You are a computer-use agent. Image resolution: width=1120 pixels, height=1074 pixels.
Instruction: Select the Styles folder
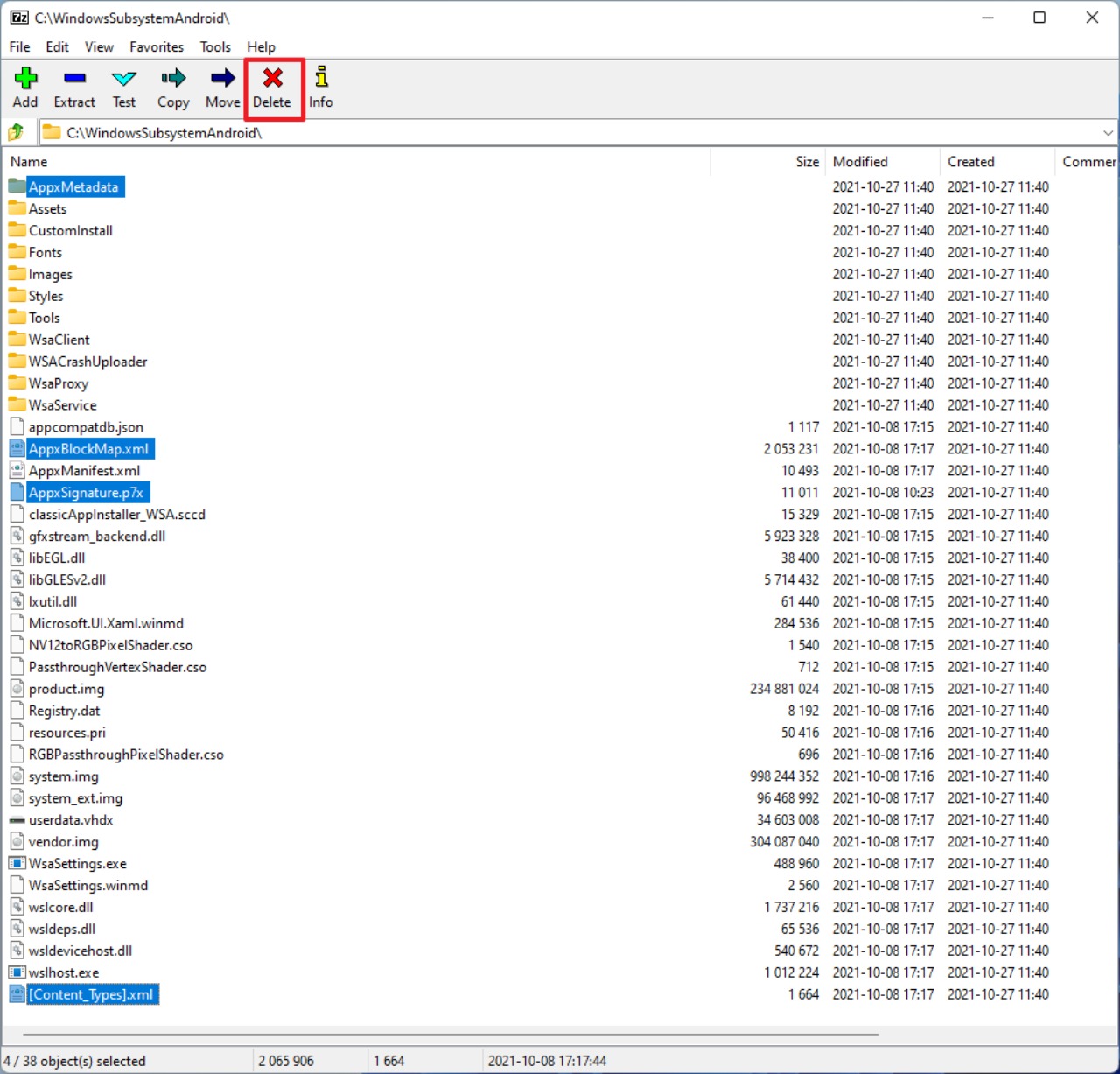pos(45,296)
